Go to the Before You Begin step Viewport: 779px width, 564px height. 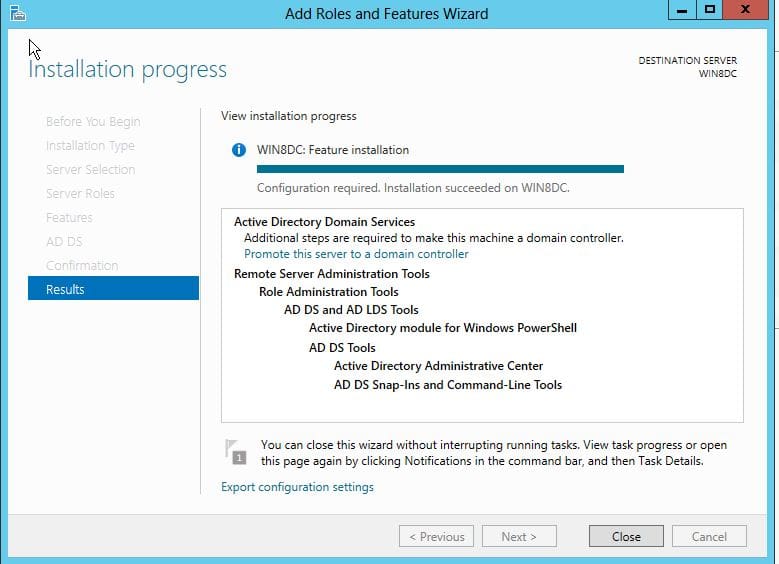point(93,122)
